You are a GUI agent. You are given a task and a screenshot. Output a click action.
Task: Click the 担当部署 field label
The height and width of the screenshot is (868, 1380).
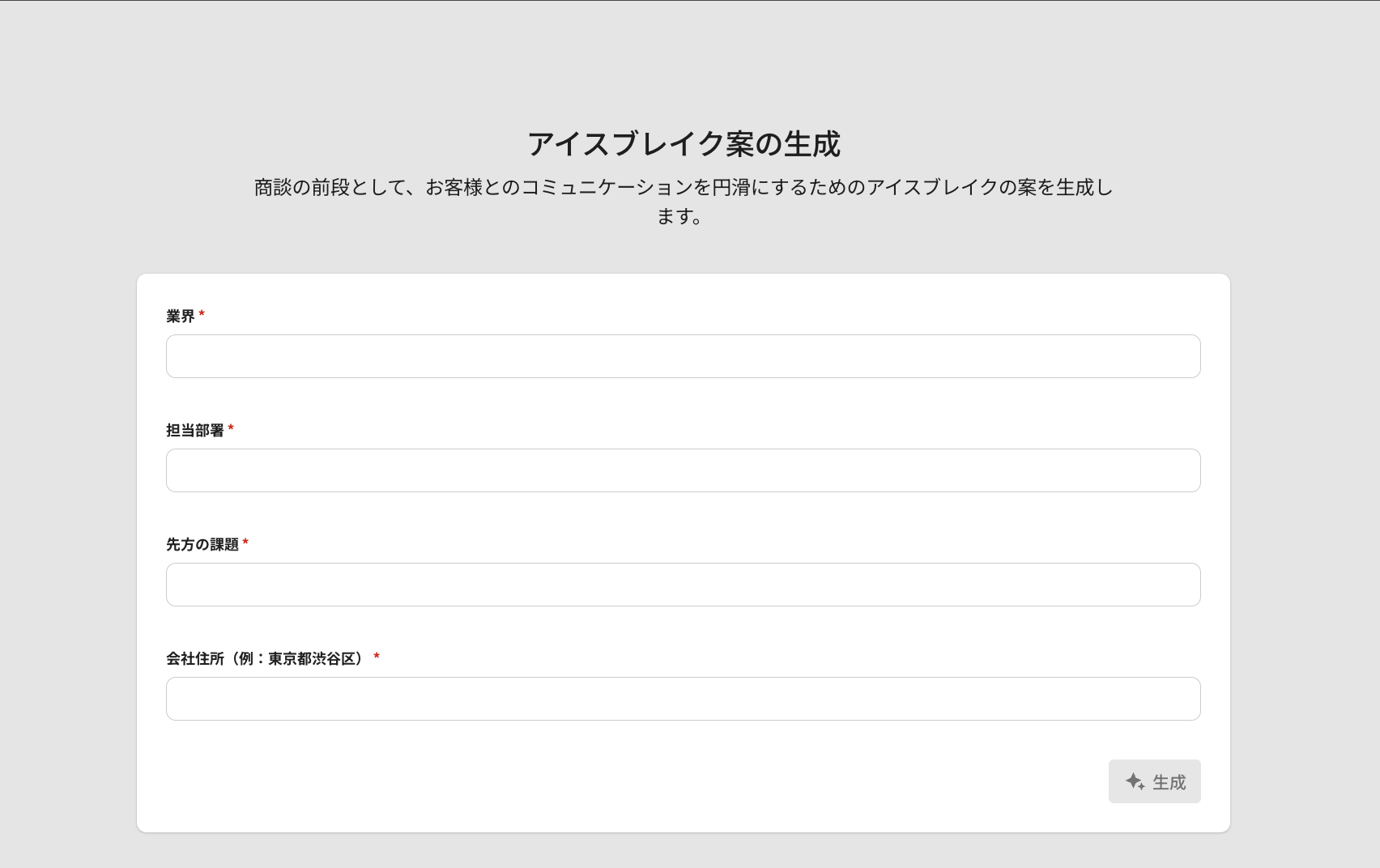[x=195, y=430]
